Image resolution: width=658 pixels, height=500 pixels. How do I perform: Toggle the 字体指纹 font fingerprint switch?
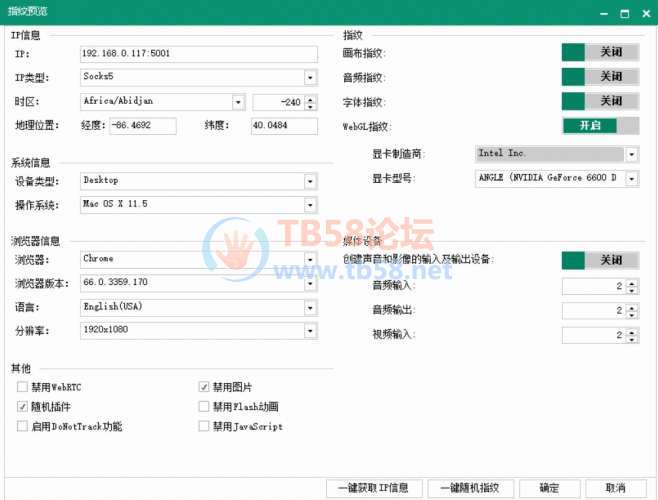tap(601, 101)
